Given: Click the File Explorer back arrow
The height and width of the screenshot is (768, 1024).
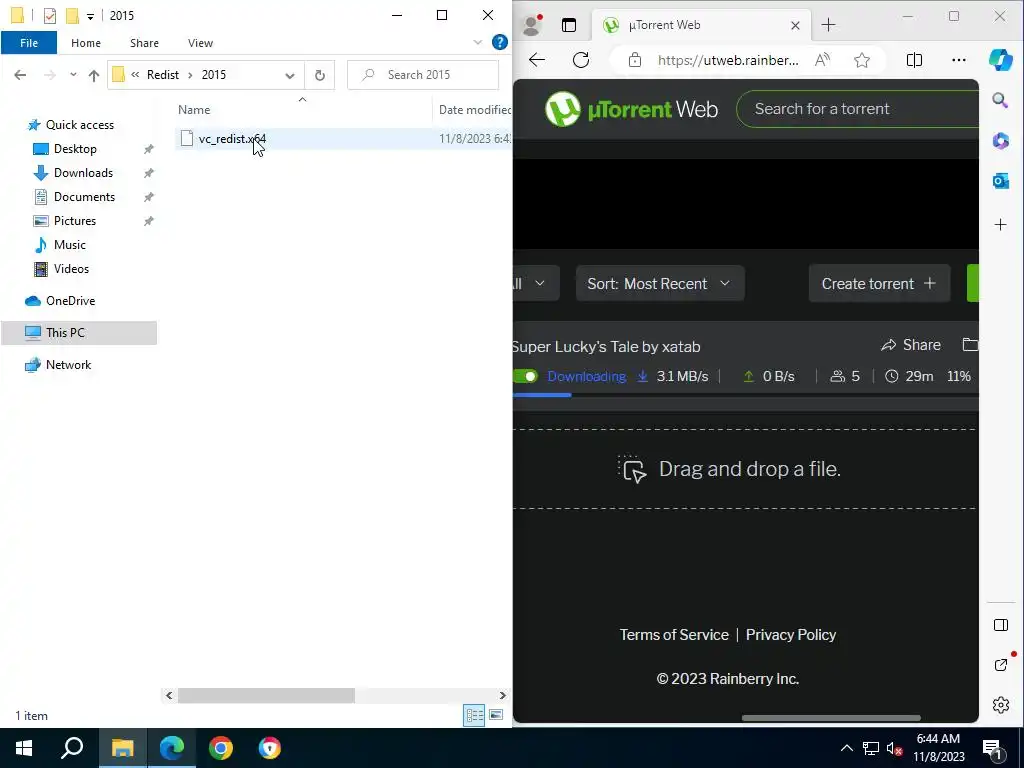Looking at the screenshot, I should coord(20,75).
